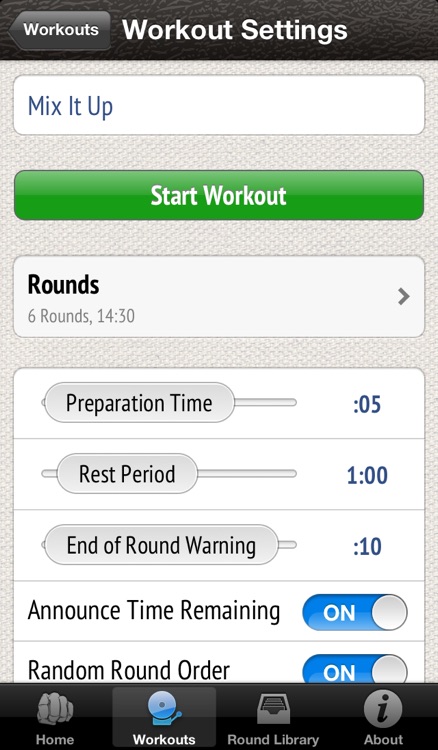Click the chevron arrow on Rounds row
Viewport: 438px width, 750px height.
[x=404, y=297]
